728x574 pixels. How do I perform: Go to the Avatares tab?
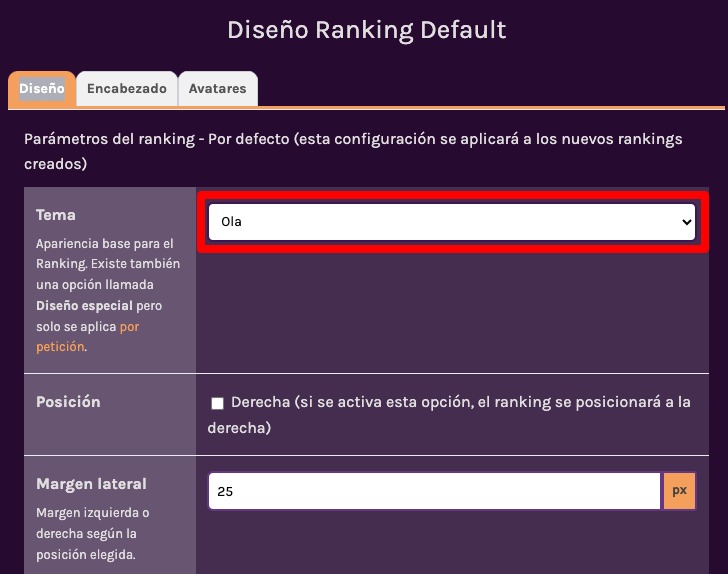tap(217, 88)
